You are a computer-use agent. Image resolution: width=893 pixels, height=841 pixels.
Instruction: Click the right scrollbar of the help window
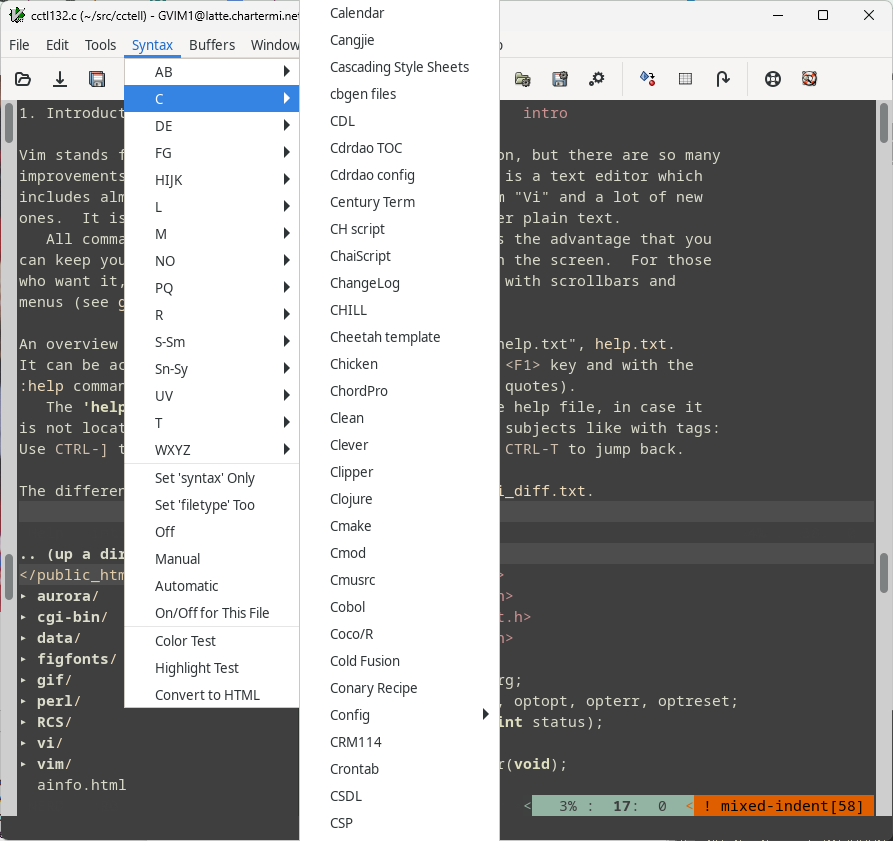[x=884, y=122]
